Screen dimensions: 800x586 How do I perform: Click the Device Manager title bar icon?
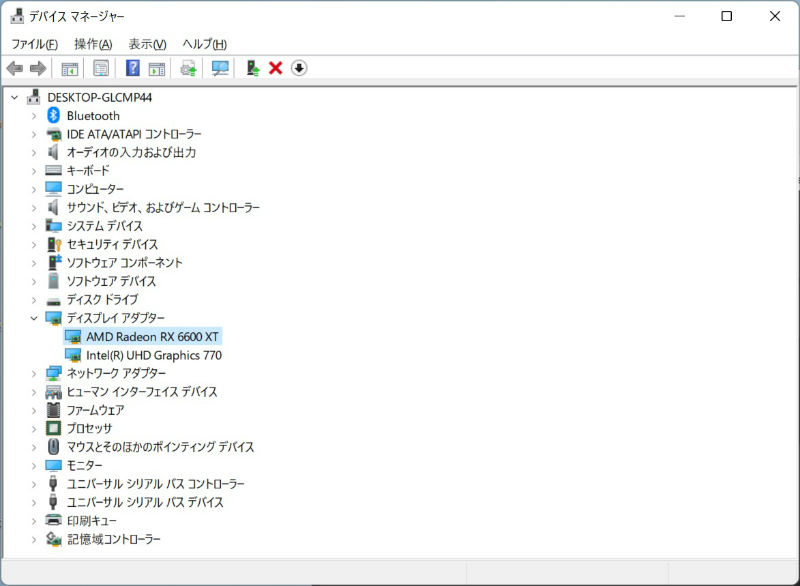tap(17, 16)
